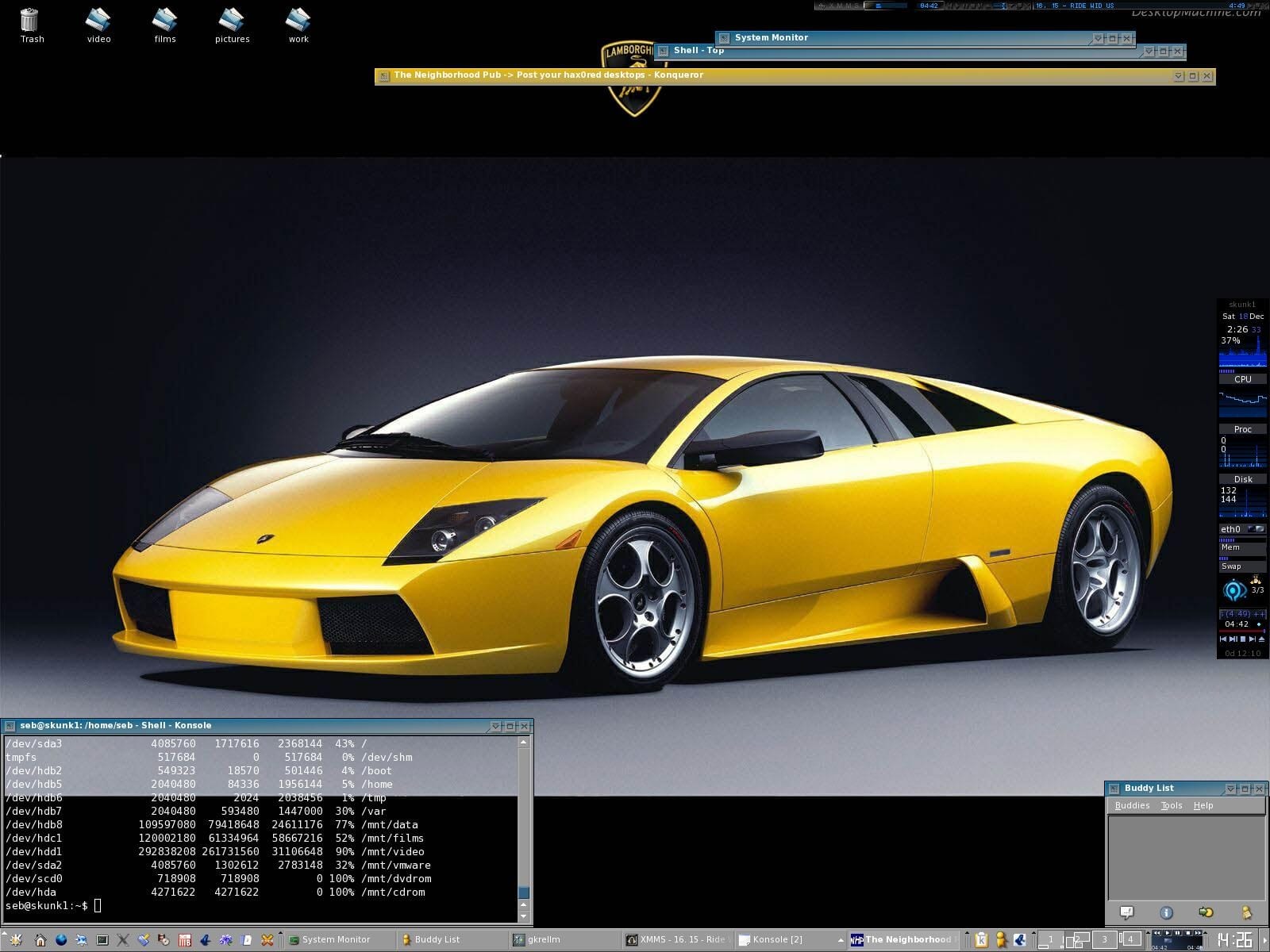Open the Tools menu in Buddy List

click(x=1172, y=805)
